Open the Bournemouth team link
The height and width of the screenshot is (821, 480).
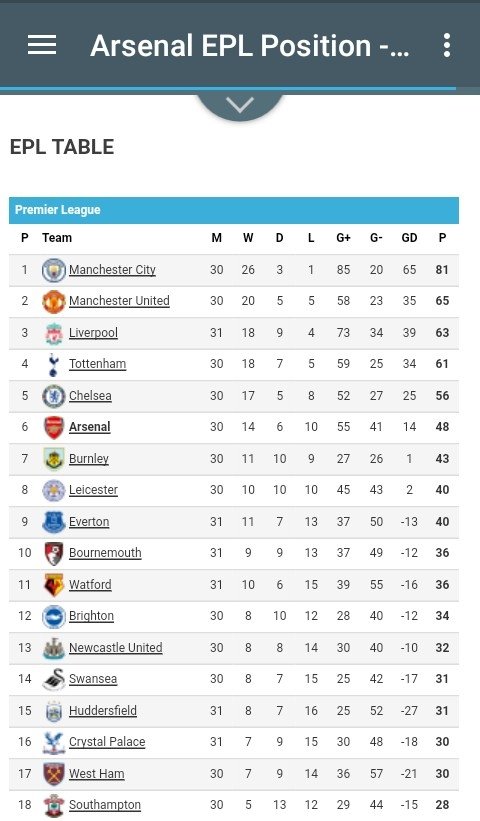[x=105, y=553]
